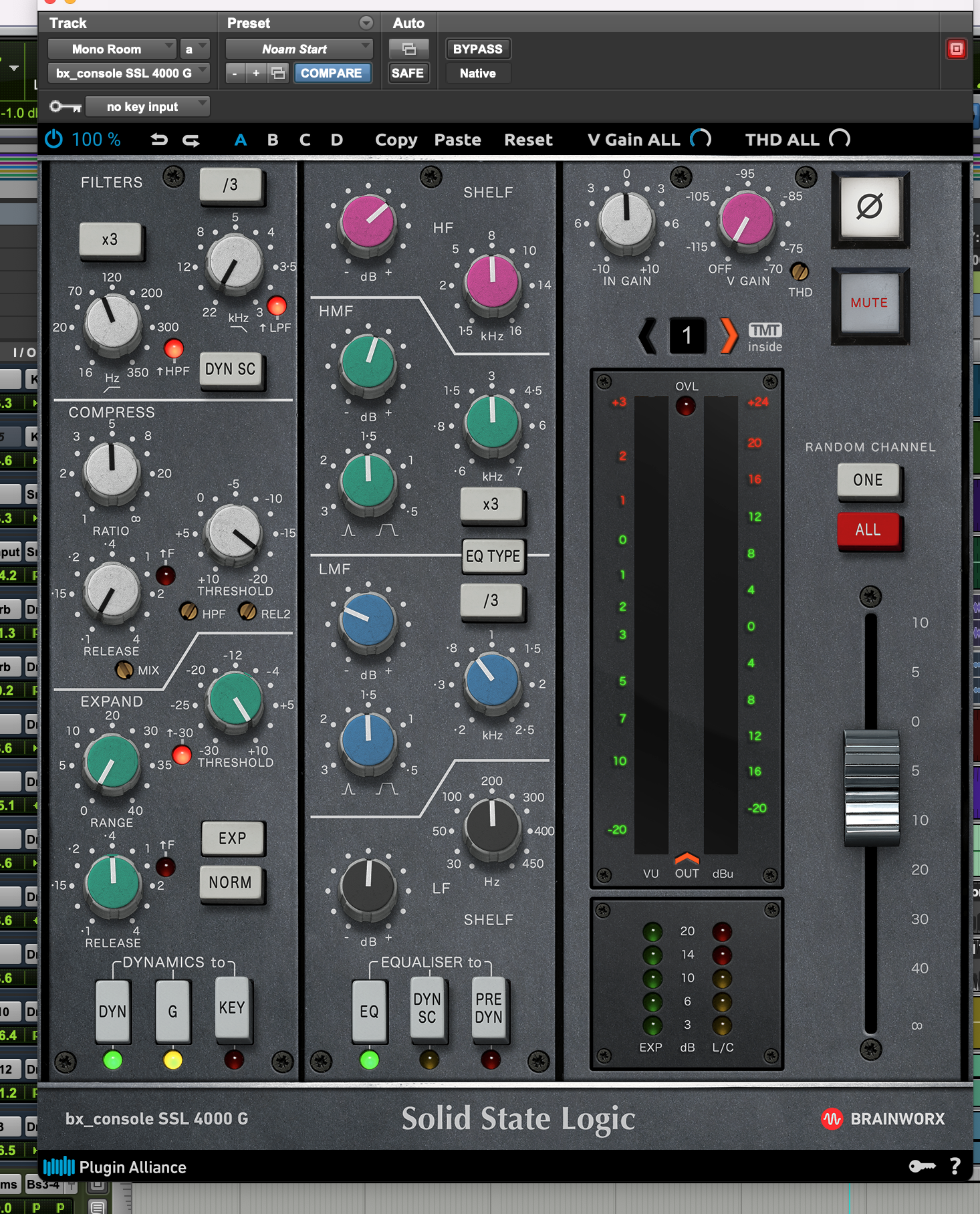The height and width of the screenshot is (1214, 980).
Task: Open the Plugin Alliance license key icon
Action: tap(922, 1167)
